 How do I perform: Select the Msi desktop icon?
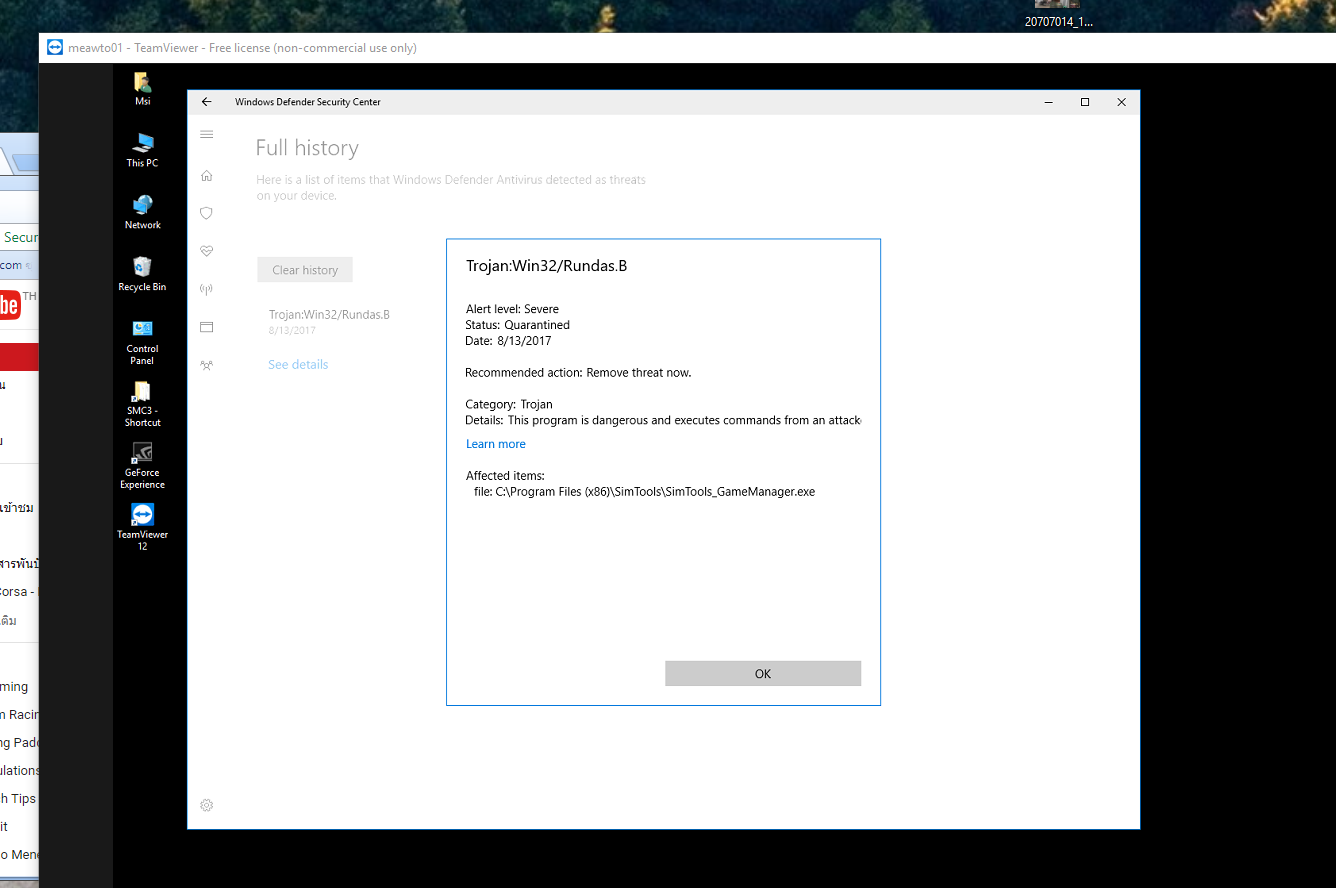[143, 89]
